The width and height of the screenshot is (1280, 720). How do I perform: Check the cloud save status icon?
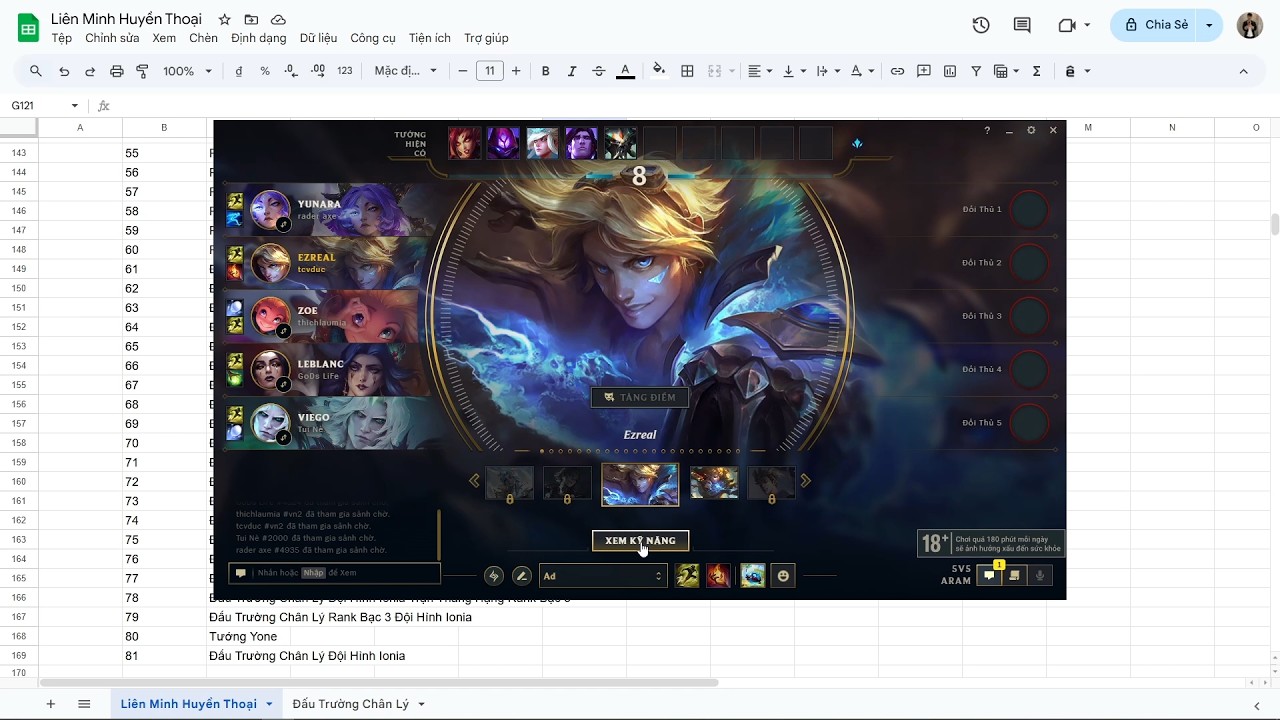coord(279,20)
